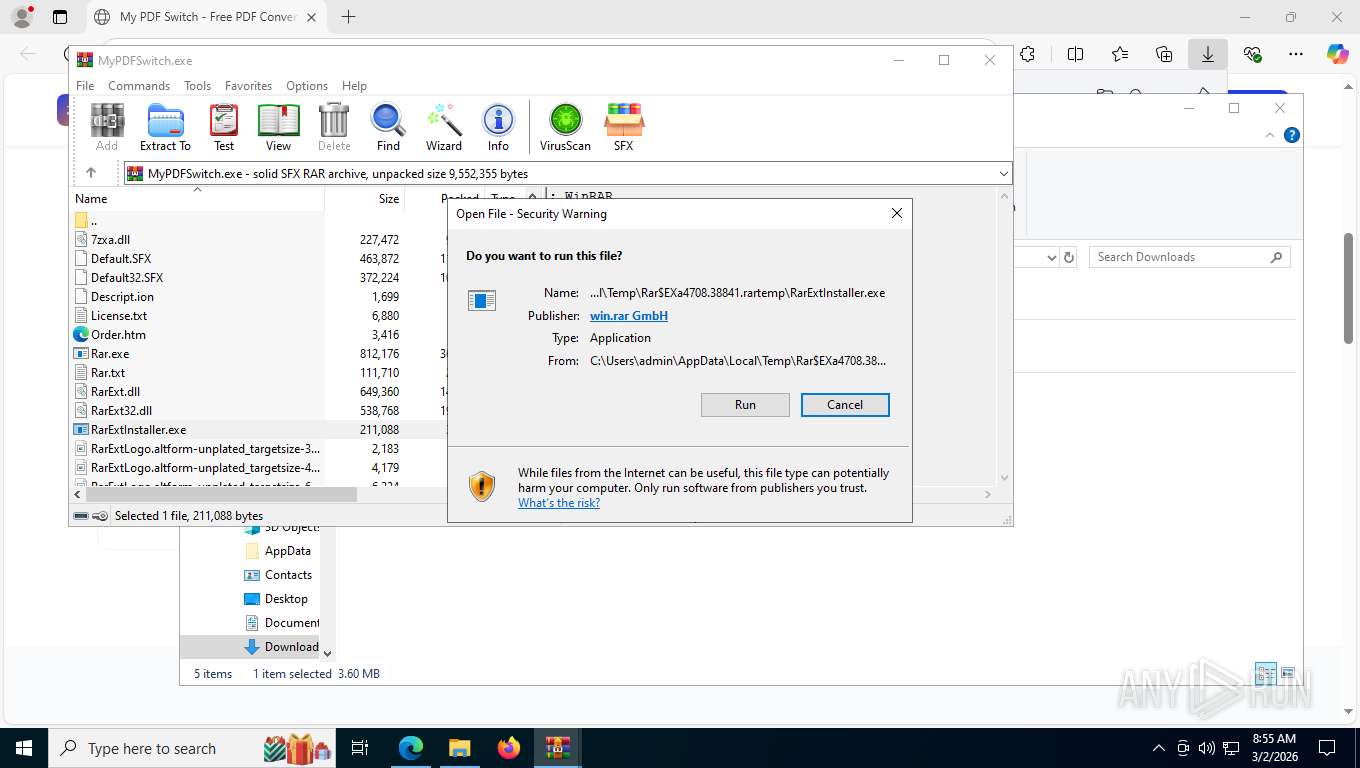
Task: Click the browser Favorites star icon
Action: [1120, 54]
